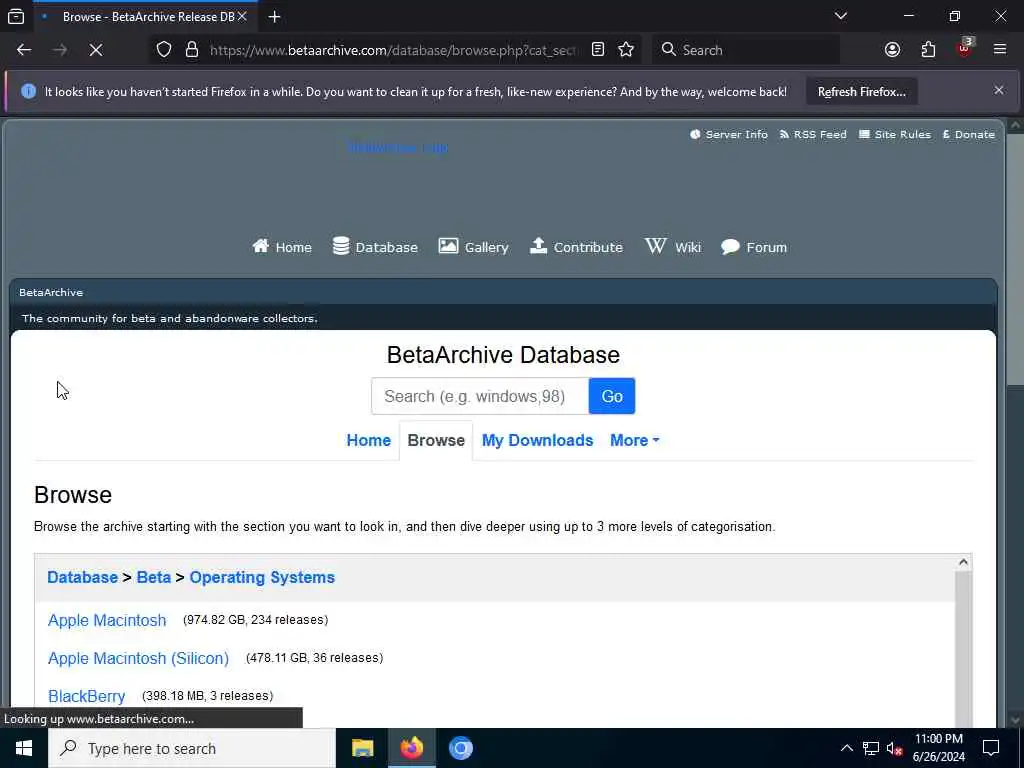Dismiss the Firefox refresh notification bar
The height and width of the screenshot is (768, 1024).
pyautogui.click(x=999, y=91)
